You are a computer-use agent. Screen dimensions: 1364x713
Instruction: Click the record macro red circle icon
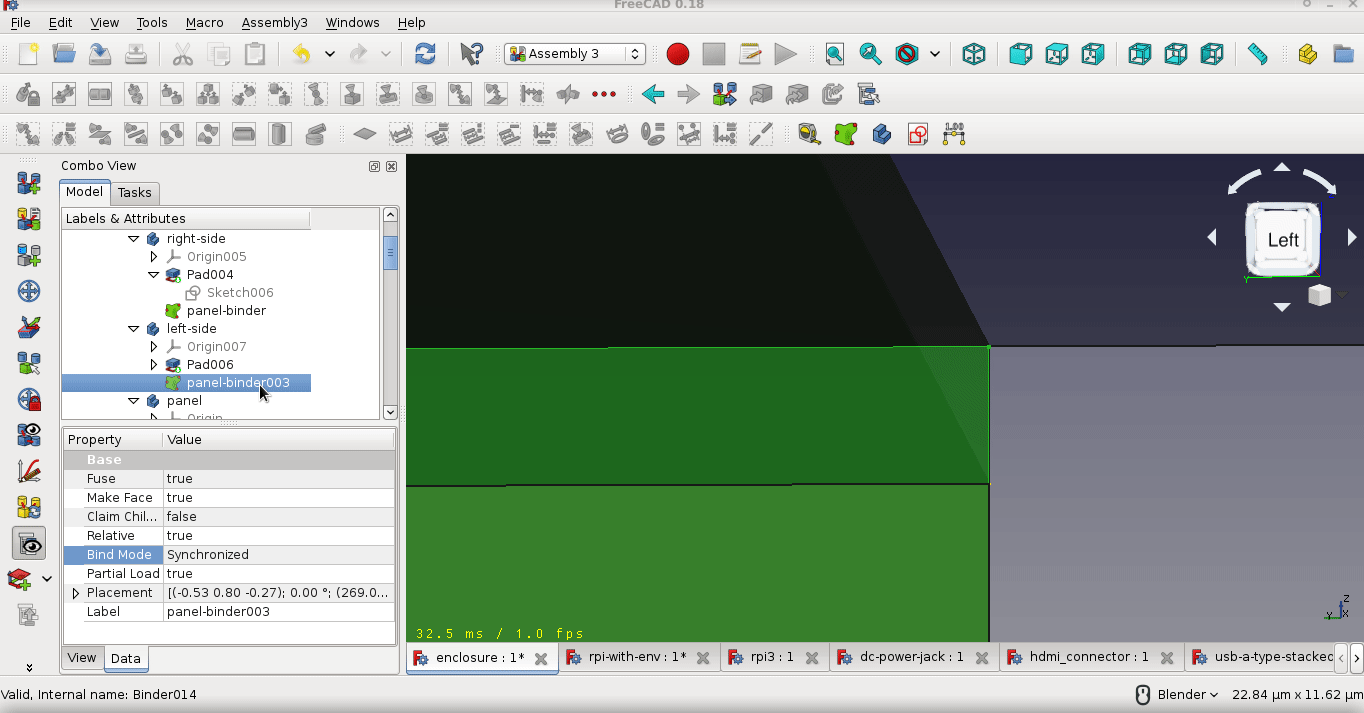677,54
